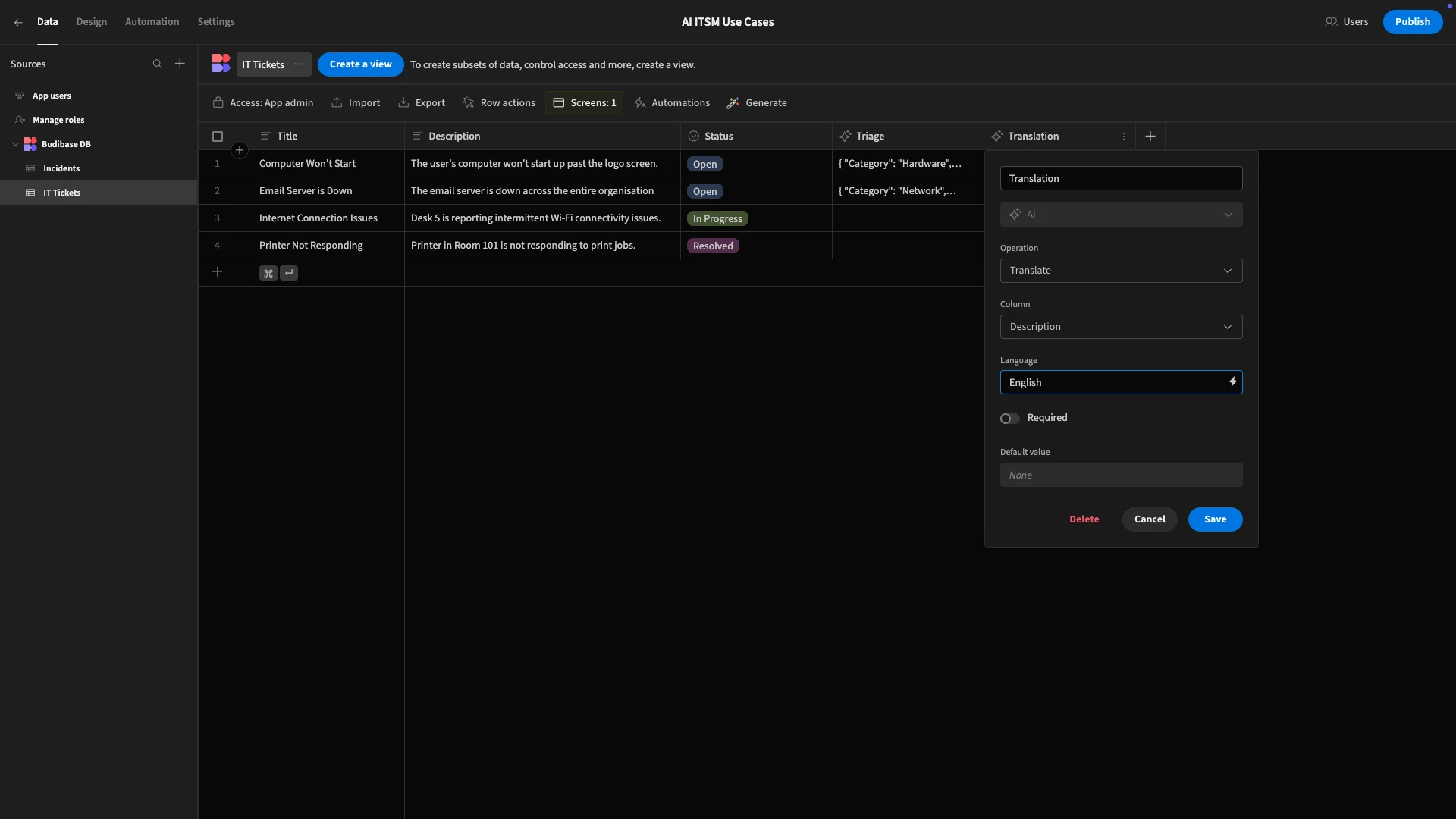1456x819 pixels.
Task: Open the Column Description dropdown
Action: pyautogui.click(x=1121, y=327)
